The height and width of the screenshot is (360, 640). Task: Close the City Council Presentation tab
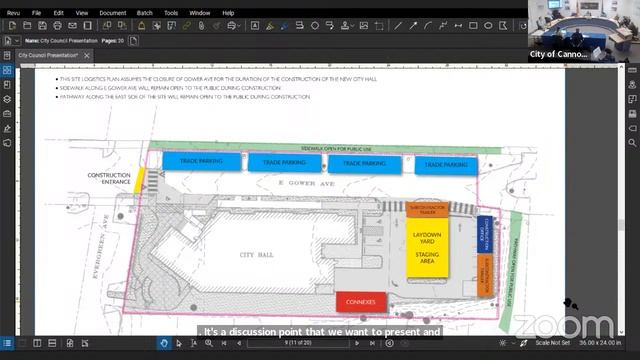tap(87, 56)
